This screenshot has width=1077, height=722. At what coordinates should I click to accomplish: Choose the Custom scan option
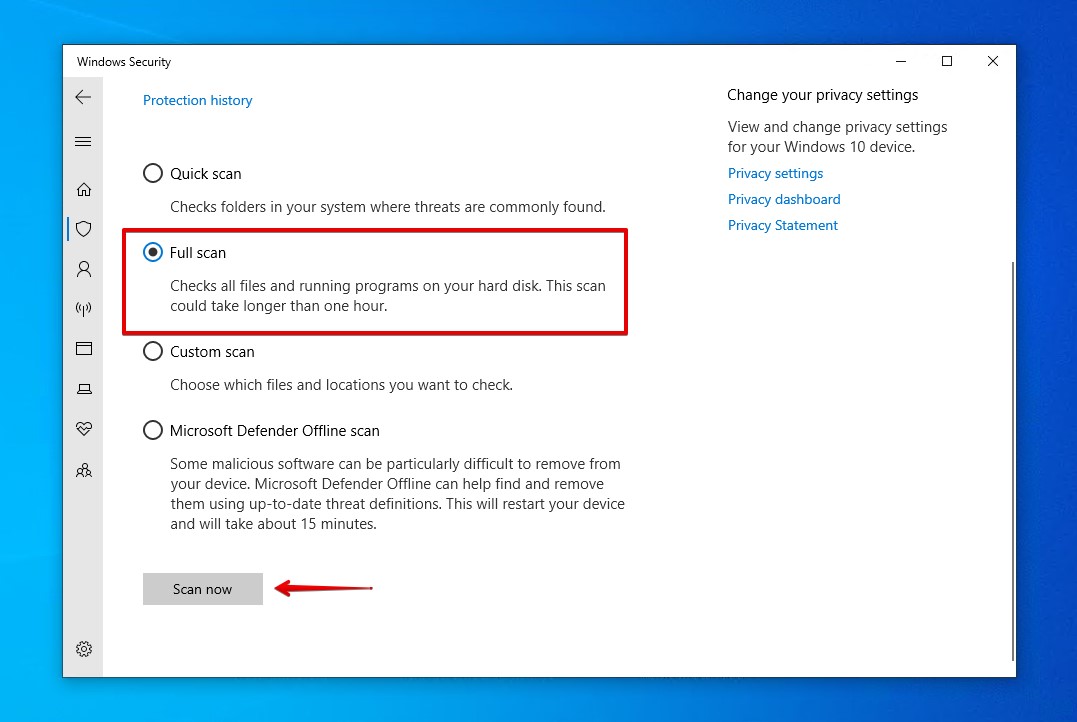(x=152, y=351)
